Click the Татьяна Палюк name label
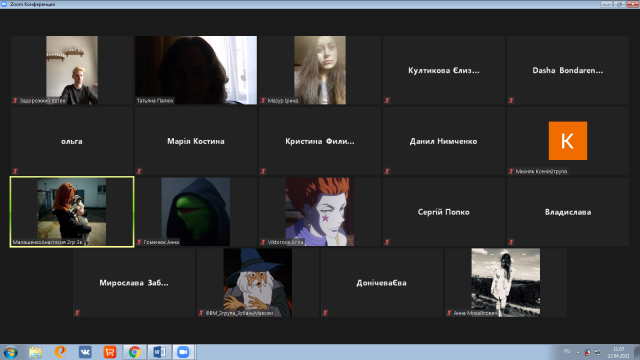The image size is (640, 360). click(155, 100)
